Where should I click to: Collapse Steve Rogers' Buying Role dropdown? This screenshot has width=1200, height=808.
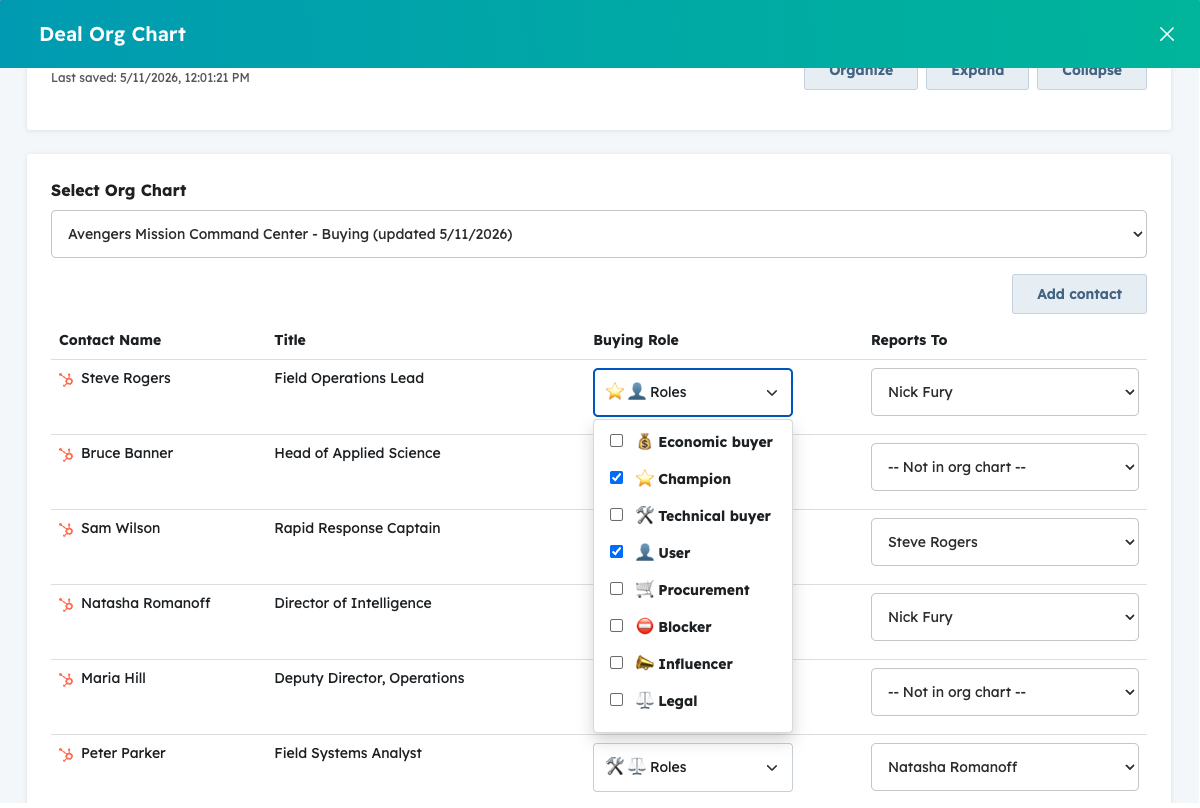[693, 392]
